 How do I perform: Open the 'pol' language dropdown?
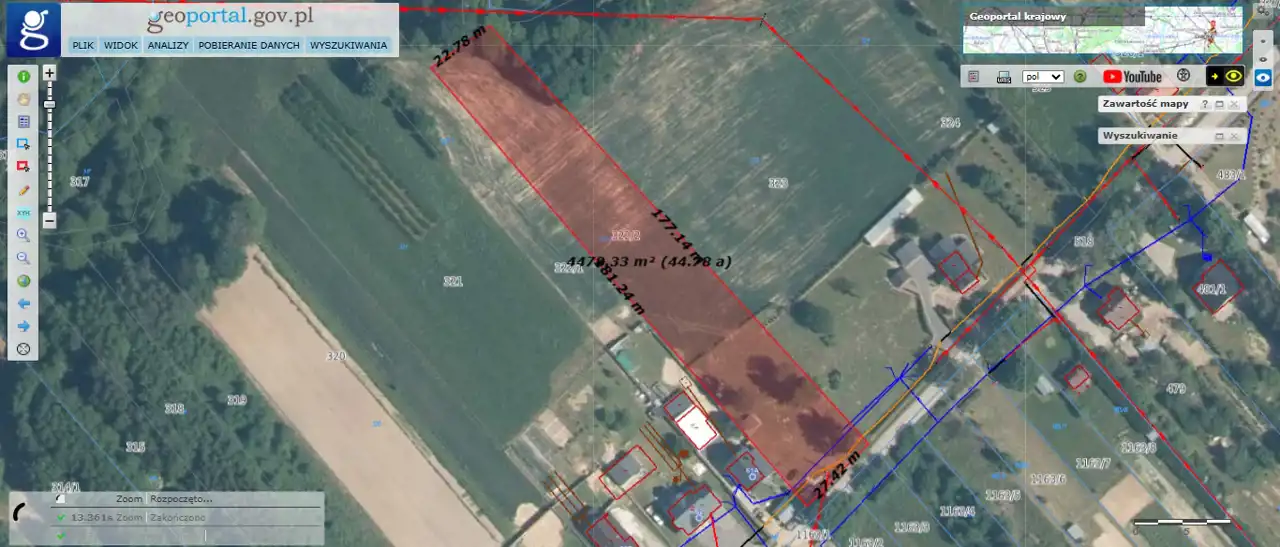[x=1042, y=76]
